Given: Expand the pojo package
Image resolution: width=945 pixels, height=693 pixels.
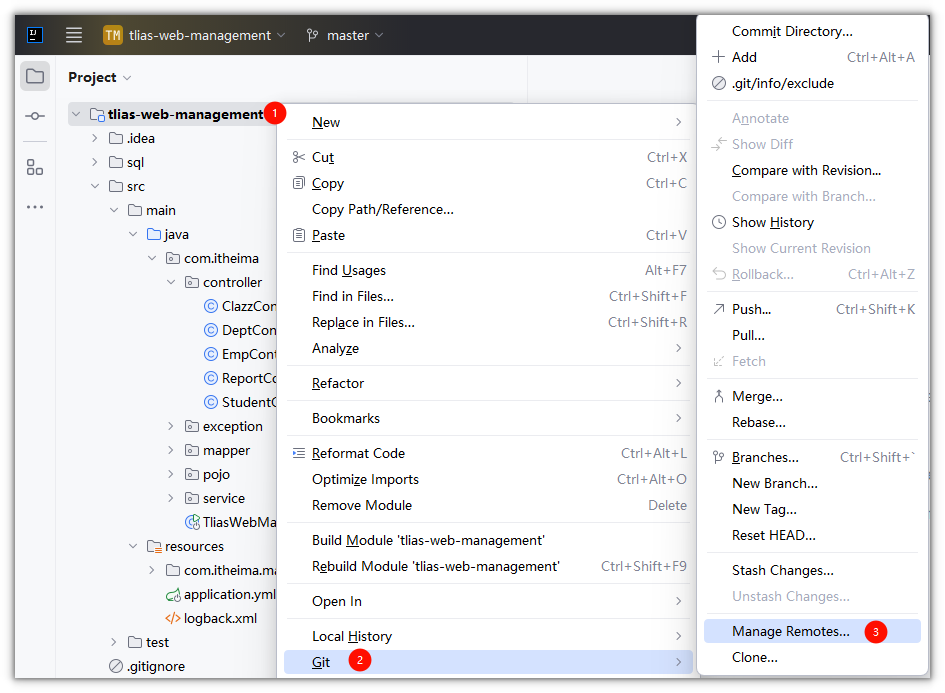Looking at the screenshot, I should [171, 474].
